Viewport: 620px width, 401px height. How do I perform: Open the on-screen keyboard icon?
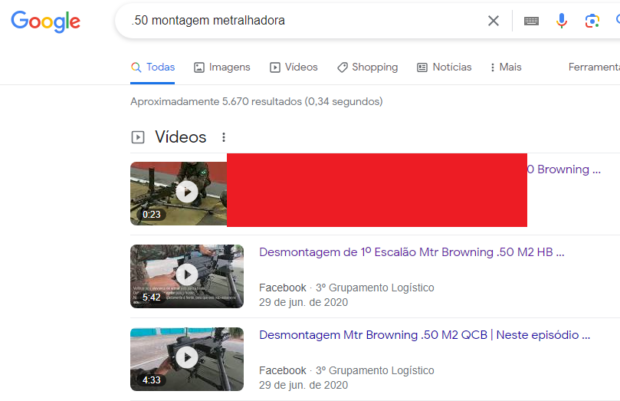click(x=531, y=21)
